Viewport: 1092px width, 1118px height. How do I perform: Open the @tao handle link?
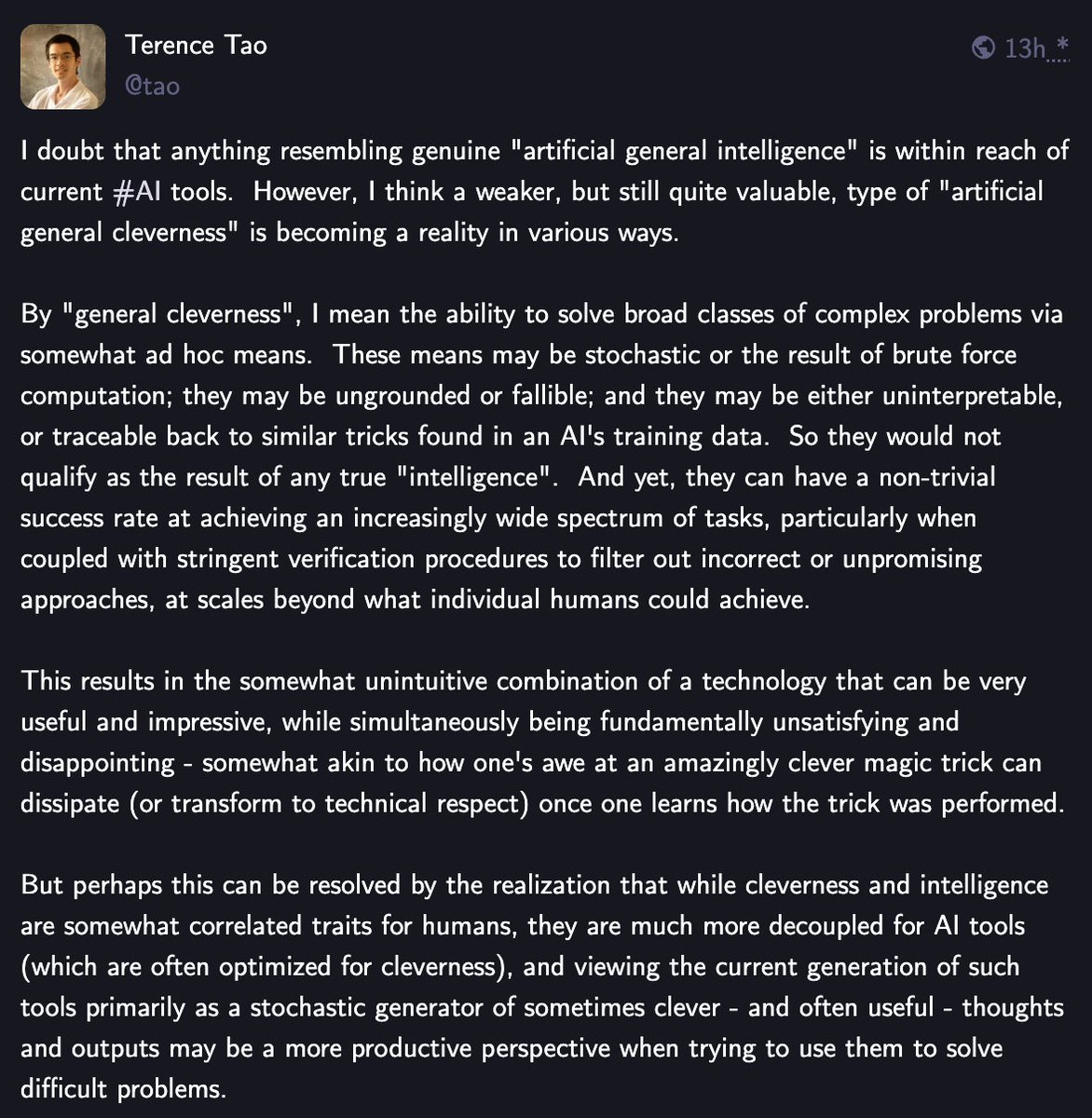152,86
